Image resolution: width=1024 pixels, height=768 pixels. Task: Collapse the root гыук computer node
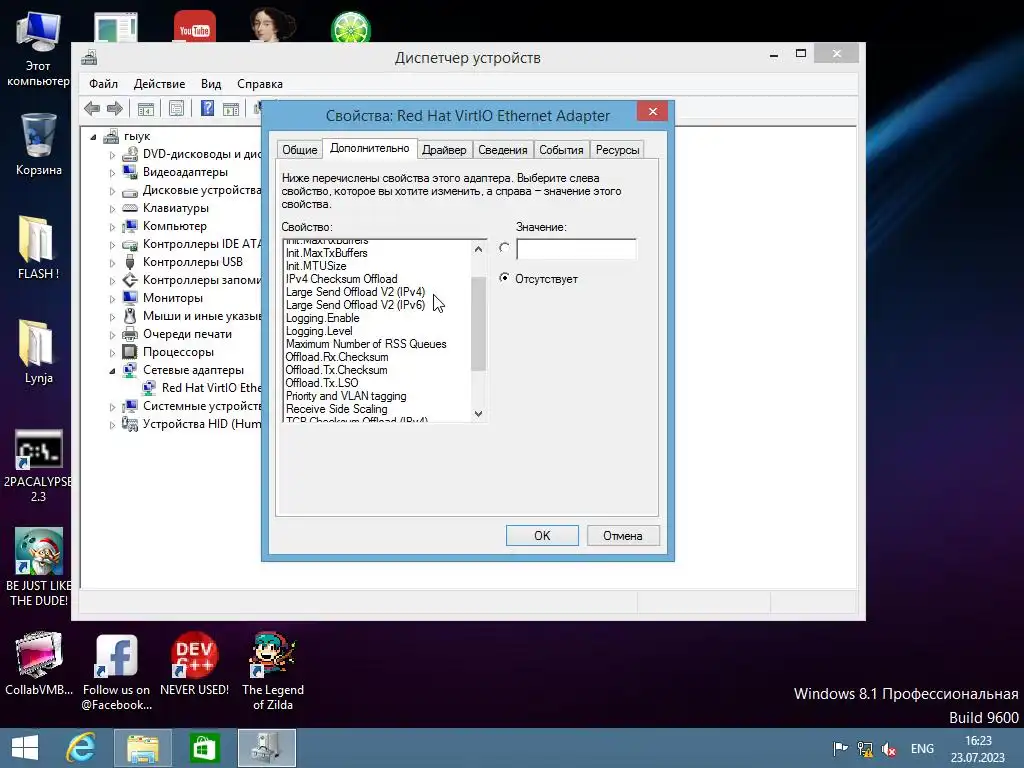click(x=93, y=137)
